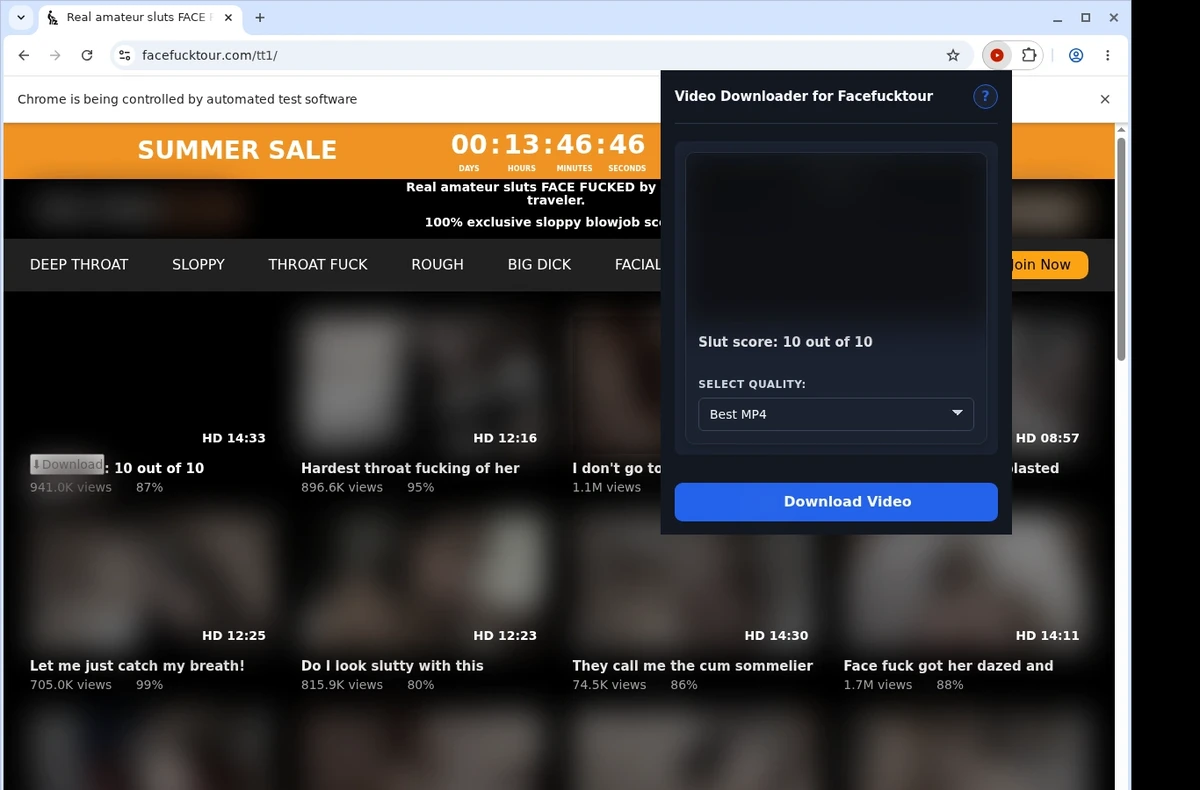Select the FACIAL category menu item
Screen dimensions: 1200x790
tap(637, 264)
